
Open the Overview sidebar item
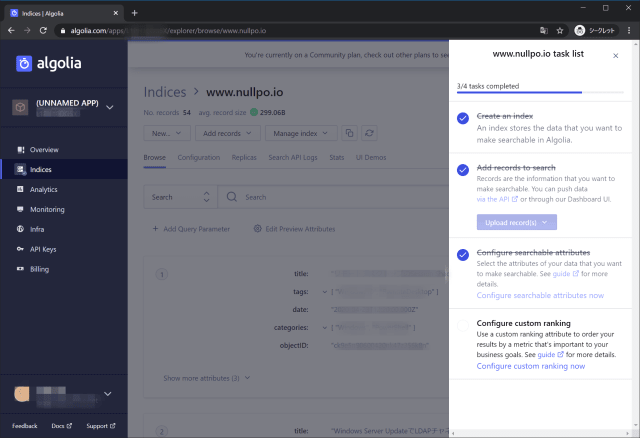44,150
